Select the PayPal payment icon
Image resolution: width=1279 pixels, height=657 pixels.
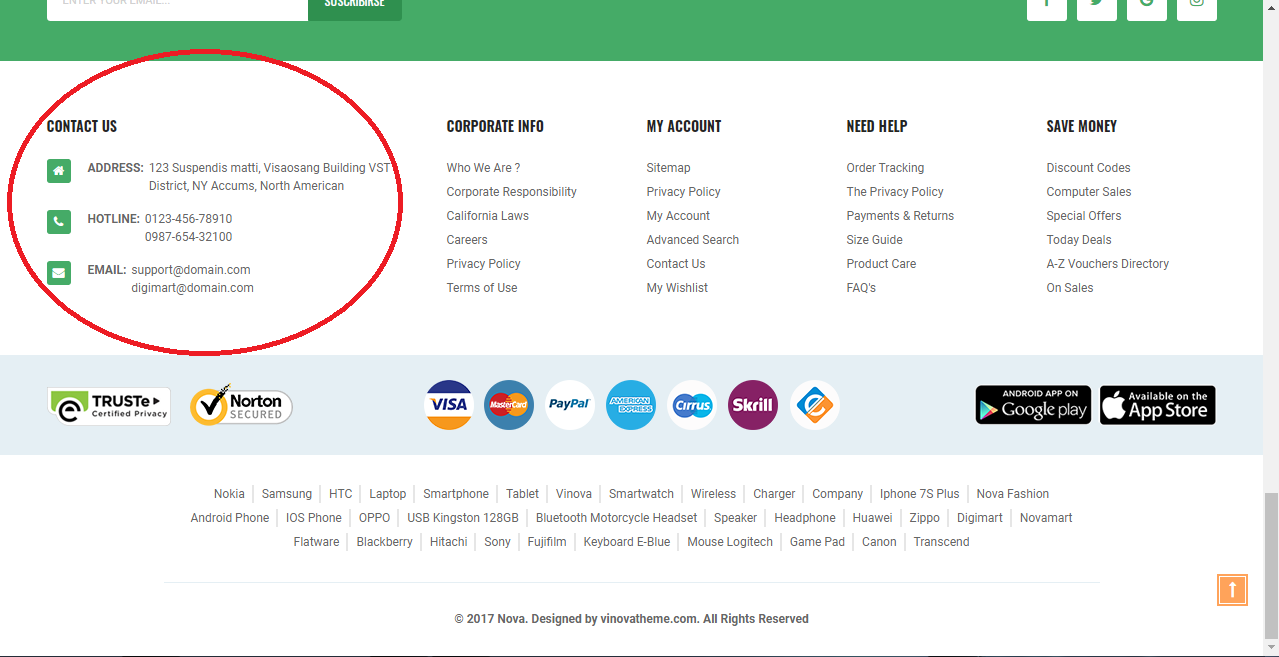coord(570,405)
